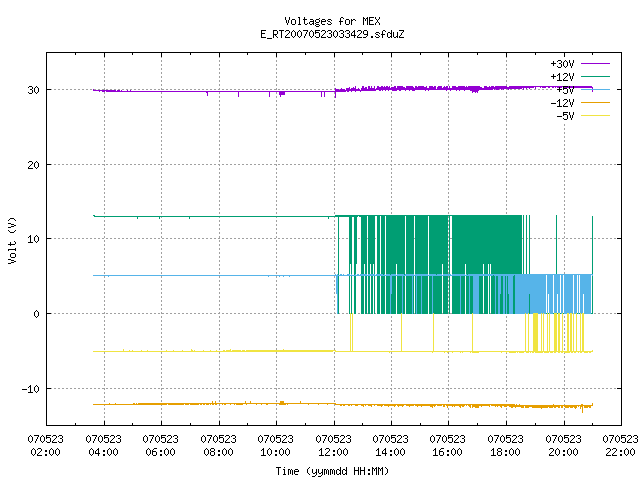This screenshot has height=480, width=640.
Task: Pick the green +12V legend line sample
Action: point(595,76)
